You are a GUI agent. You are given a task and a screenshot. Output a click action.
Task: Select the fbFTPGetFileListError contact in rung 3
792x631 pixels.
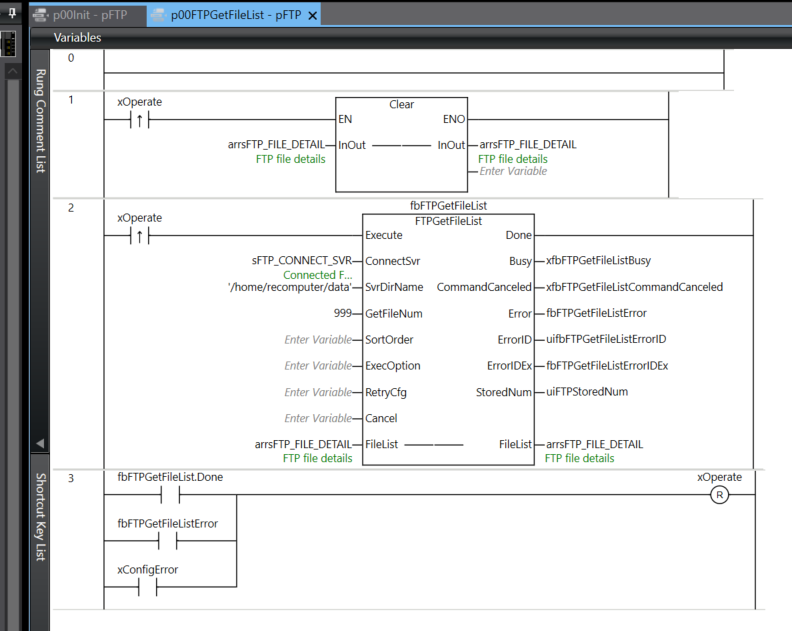169,542
